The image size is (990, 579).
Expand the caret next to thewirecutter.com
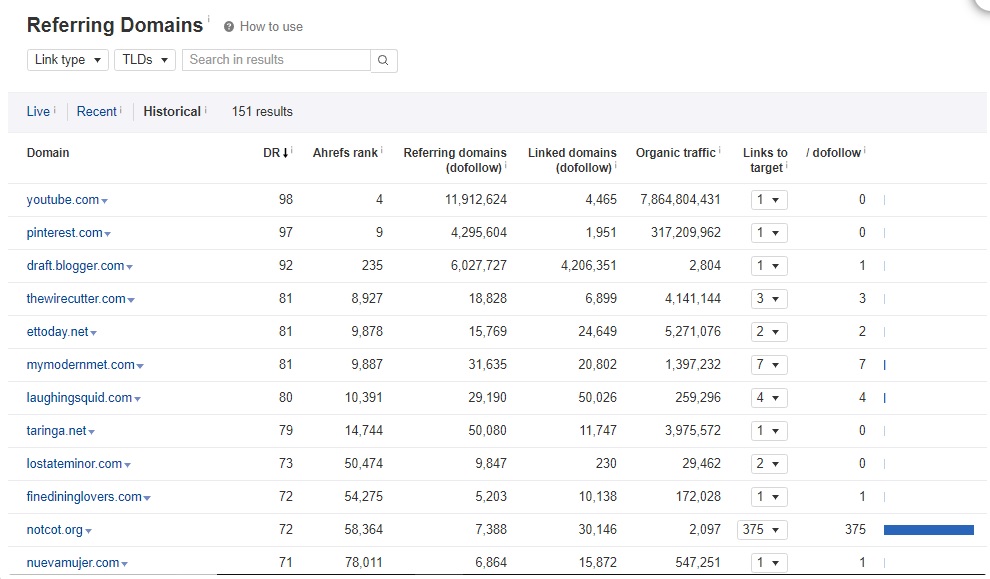coord(131,300)
